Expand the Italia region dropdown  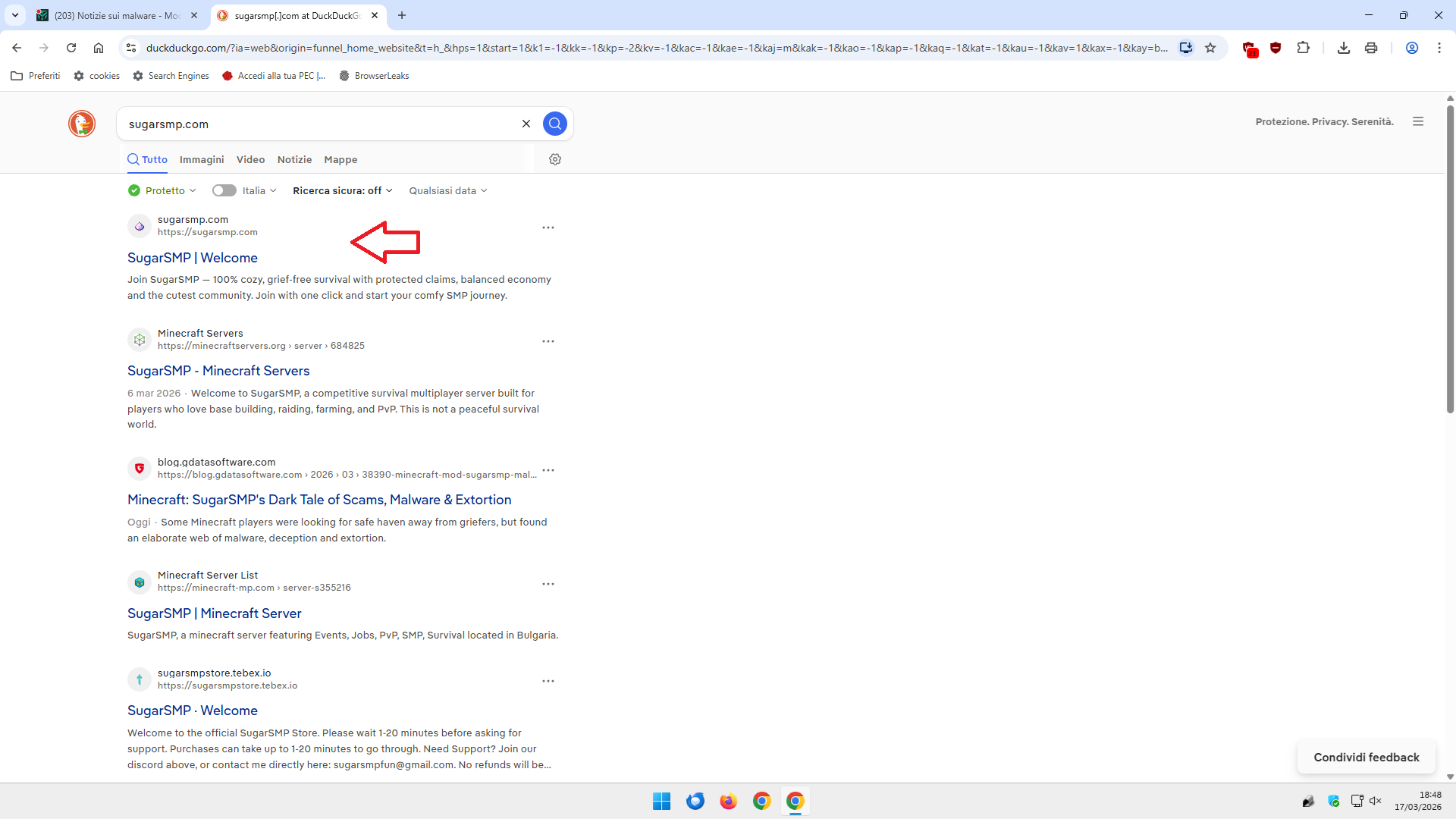coord(259,190)
